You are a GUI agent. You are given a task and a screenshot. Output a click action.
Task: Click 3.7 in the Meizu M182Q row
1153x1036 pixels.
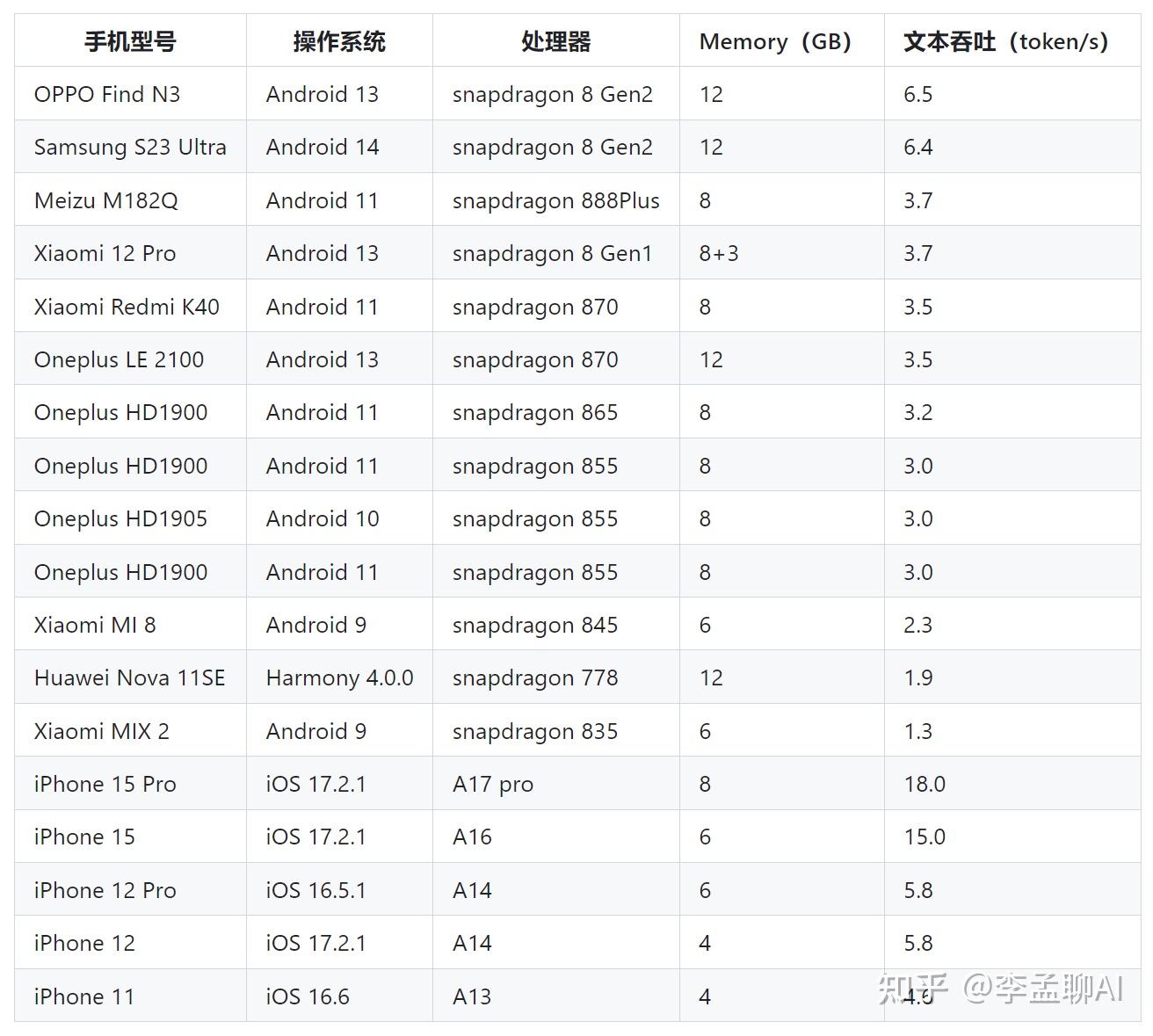coord(918,200)
